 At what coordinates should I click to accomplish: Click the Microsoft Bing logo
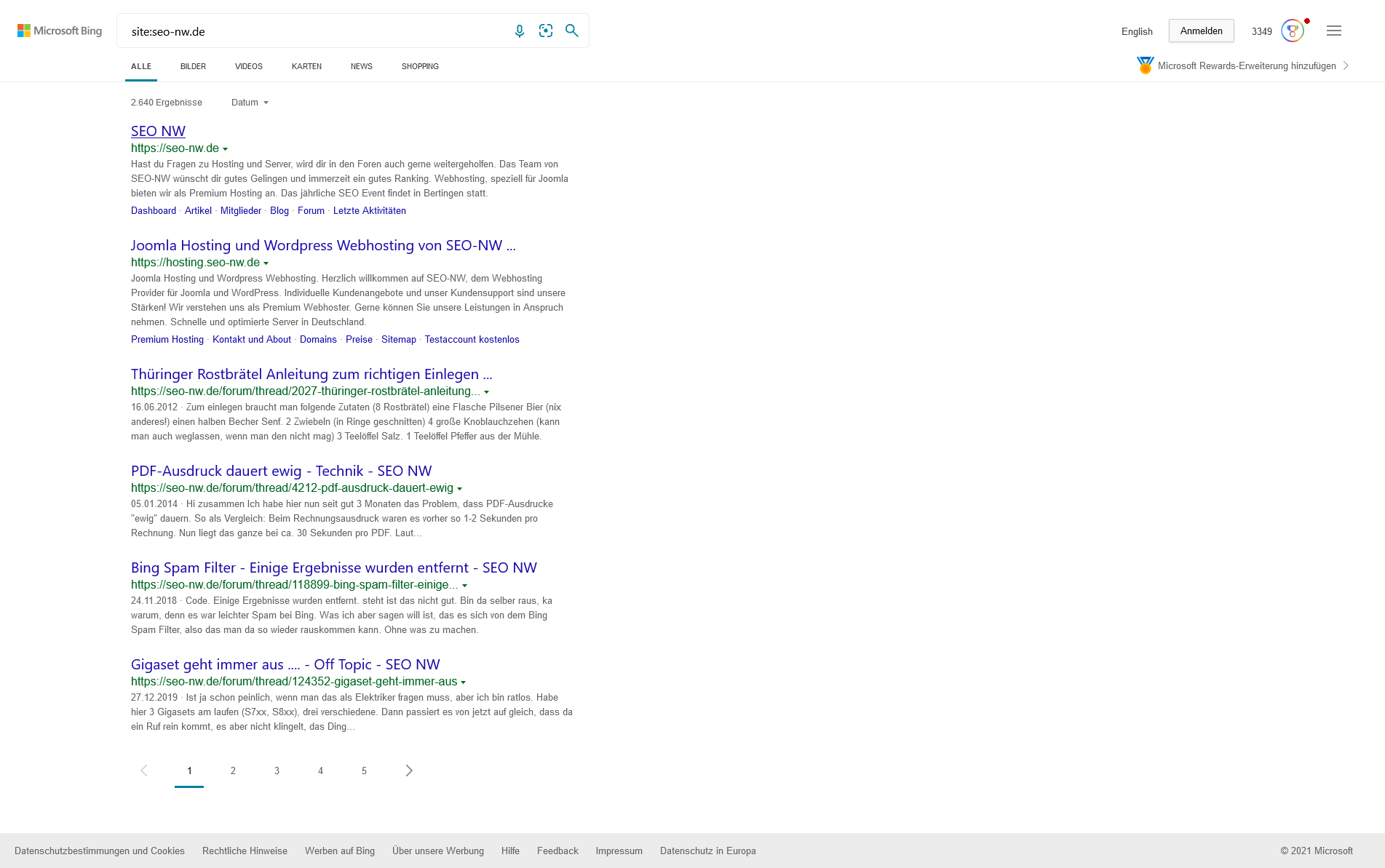coord(60,31)
